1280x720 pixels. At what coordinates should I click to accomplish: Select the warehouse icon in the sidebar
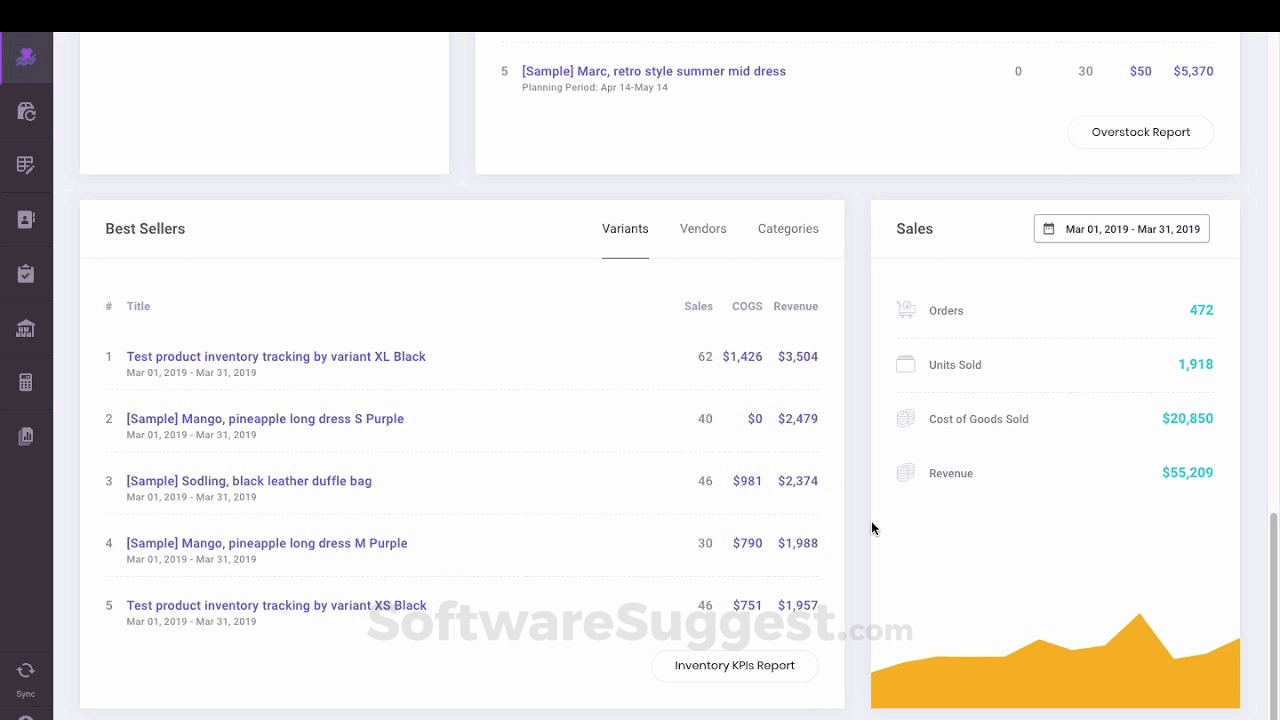tap(25, 328)
